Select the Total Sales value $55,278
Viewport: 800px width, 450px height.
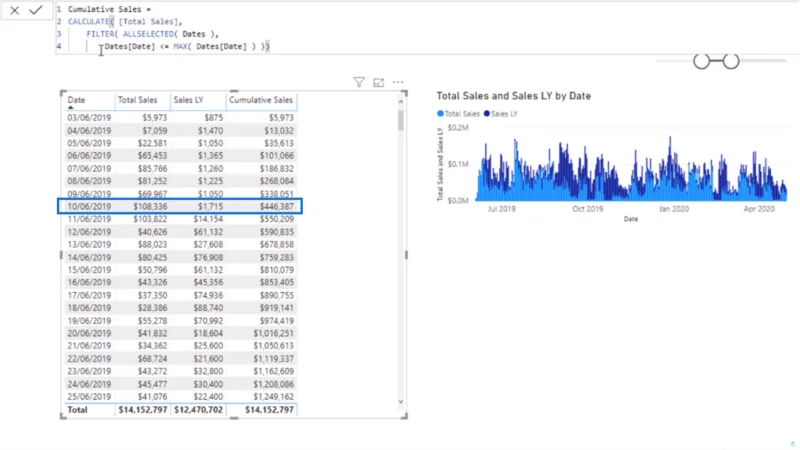pos(152,321)
